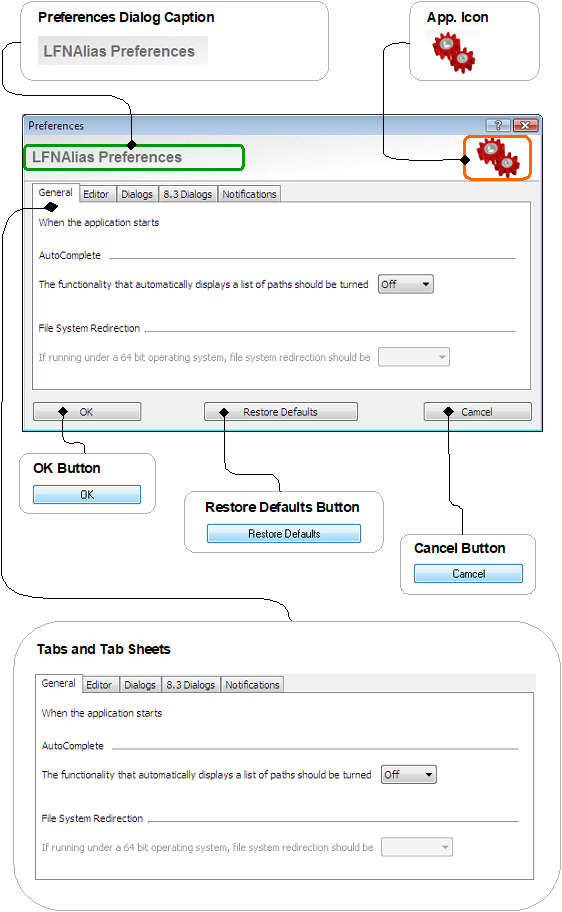
Task: Click the red gears icon in the App. Icon callout
Action: 454,53
